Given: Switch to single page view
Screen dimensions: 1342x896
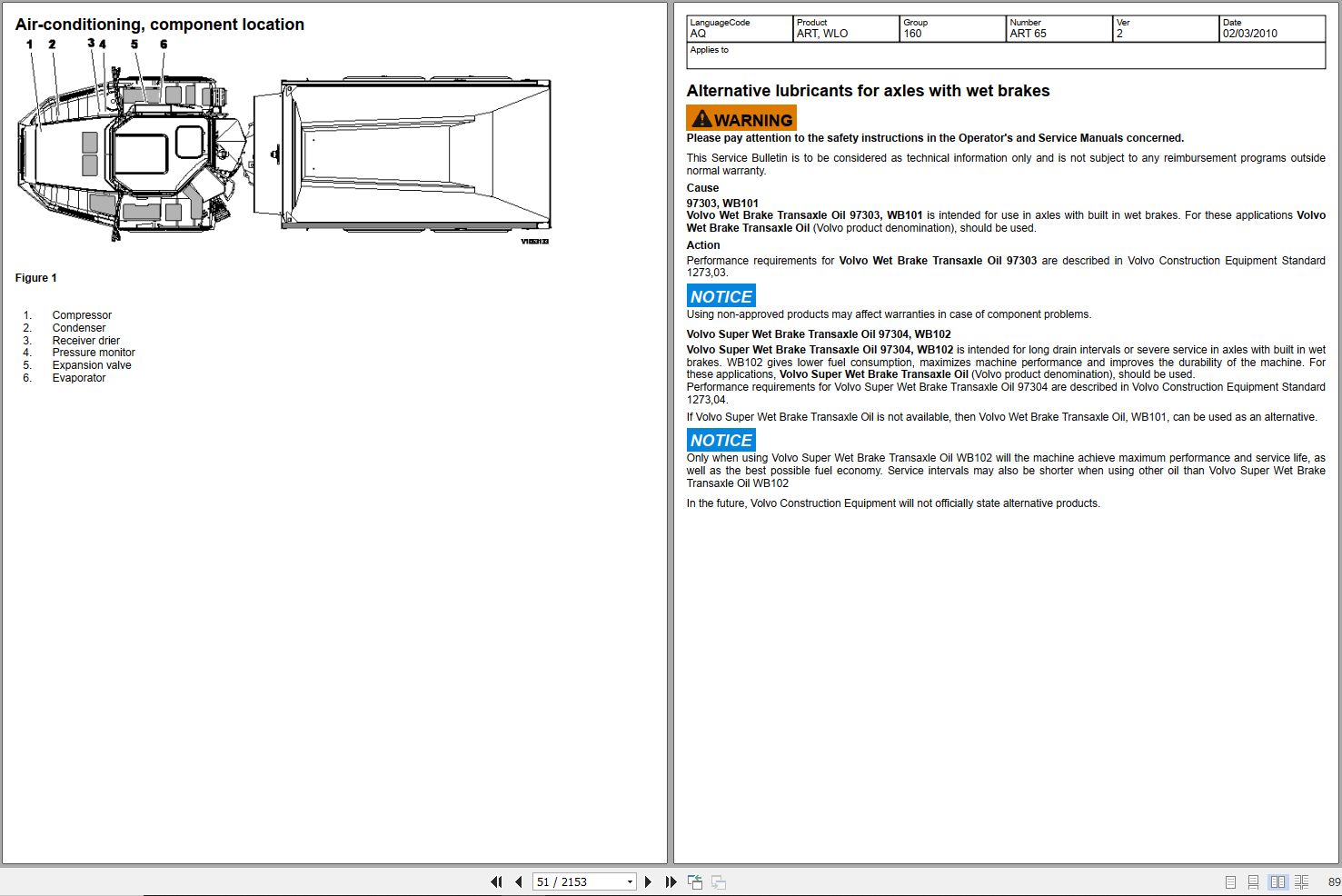Looking at the screenshot, I should 1230,881.
